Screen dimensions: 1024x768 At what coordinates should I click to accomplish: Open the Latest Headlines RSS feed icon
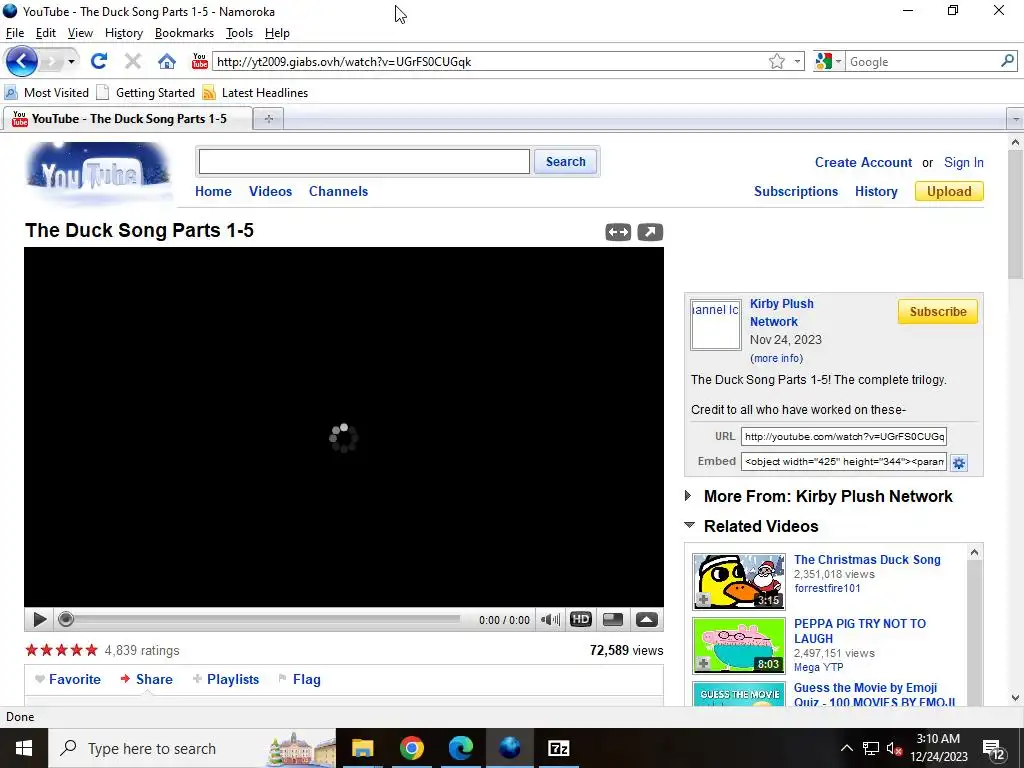209,93
